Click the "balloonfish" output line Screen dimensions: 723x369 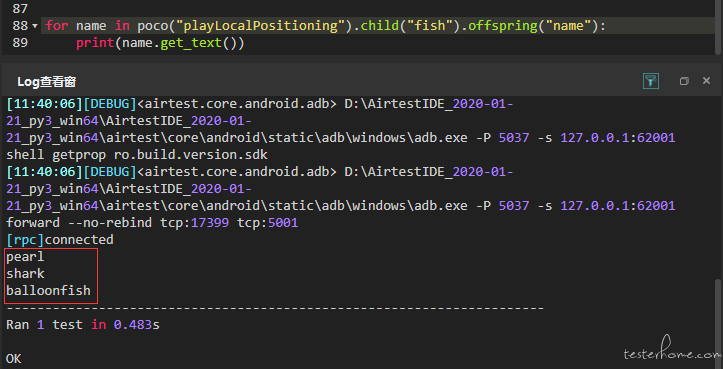pyautogui.click(x=48, y=291)
